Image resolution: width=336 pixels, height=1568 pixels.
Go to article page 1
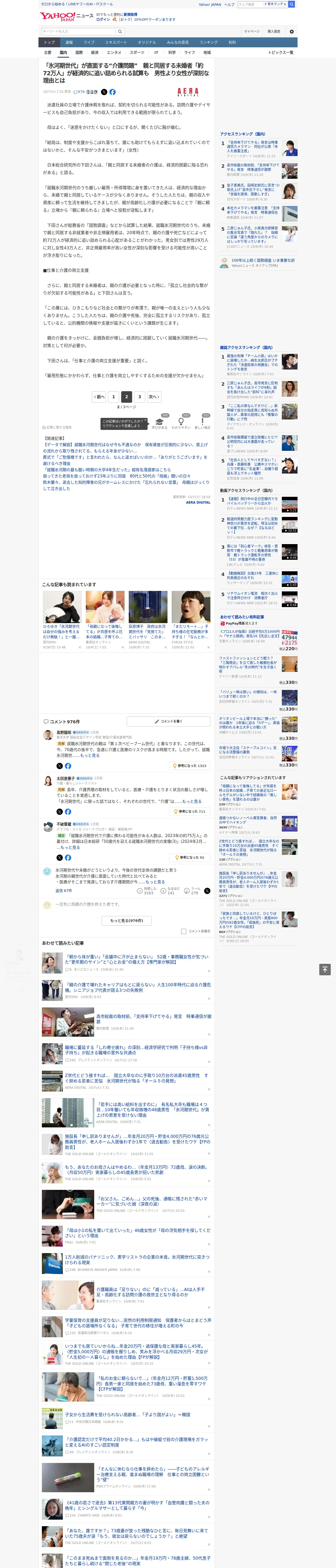113,397
